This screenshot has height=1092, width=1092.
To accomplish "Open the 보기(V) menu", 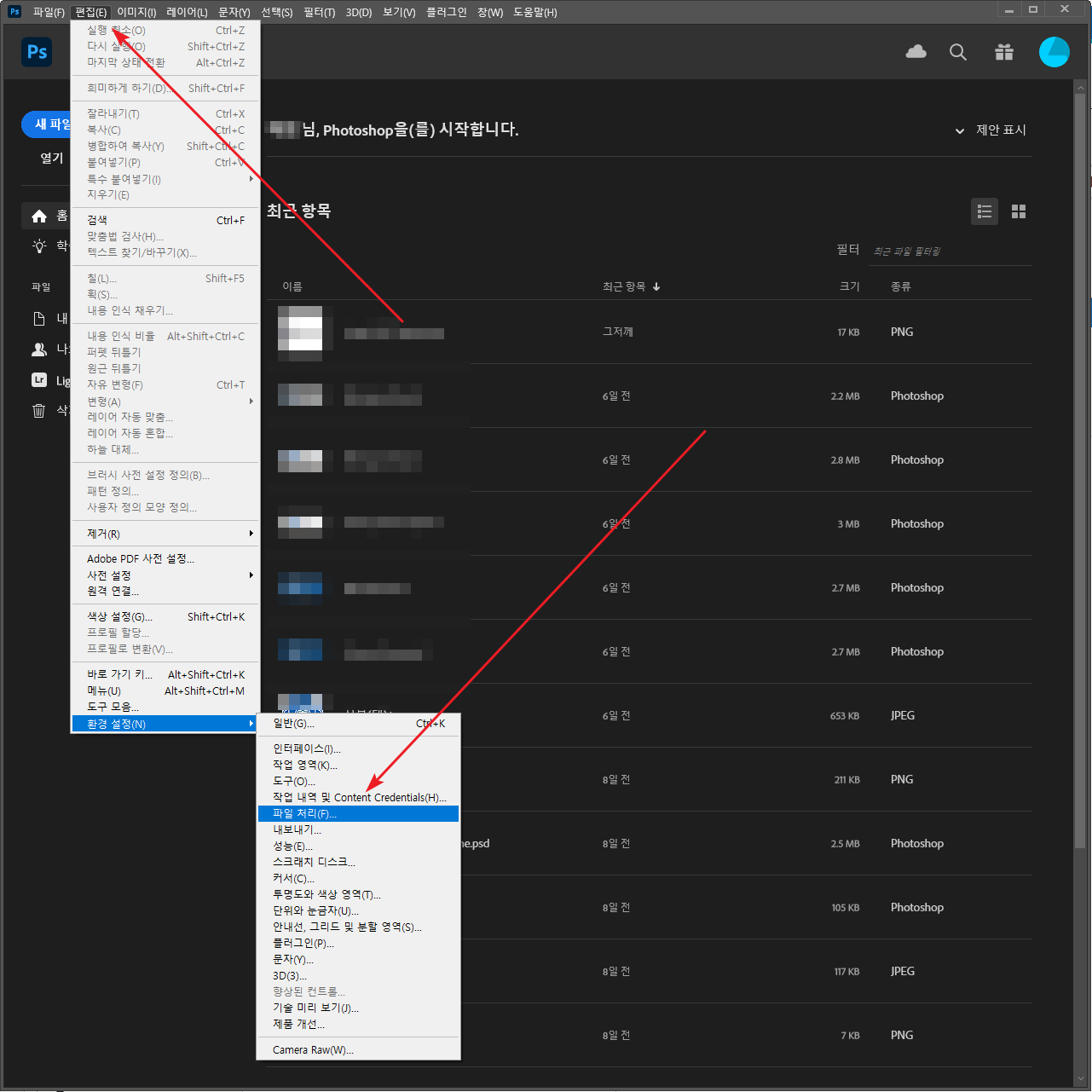I will click(399, 12).
